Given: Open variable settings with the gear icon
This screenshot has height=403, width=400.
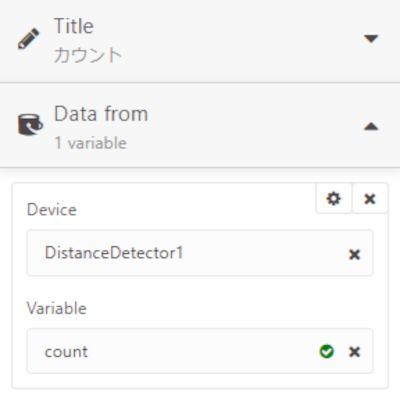Looking at the screenshot, I should click(333, 199).
